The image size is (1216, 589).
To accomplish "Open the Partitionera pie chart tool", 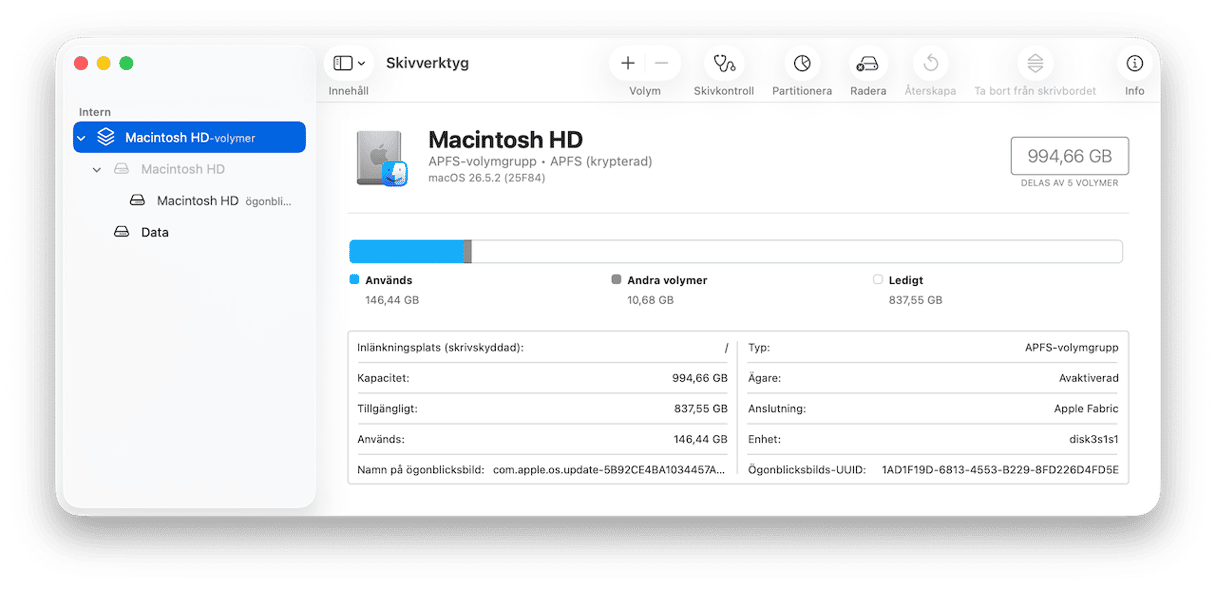I will [x=802, y=63].
